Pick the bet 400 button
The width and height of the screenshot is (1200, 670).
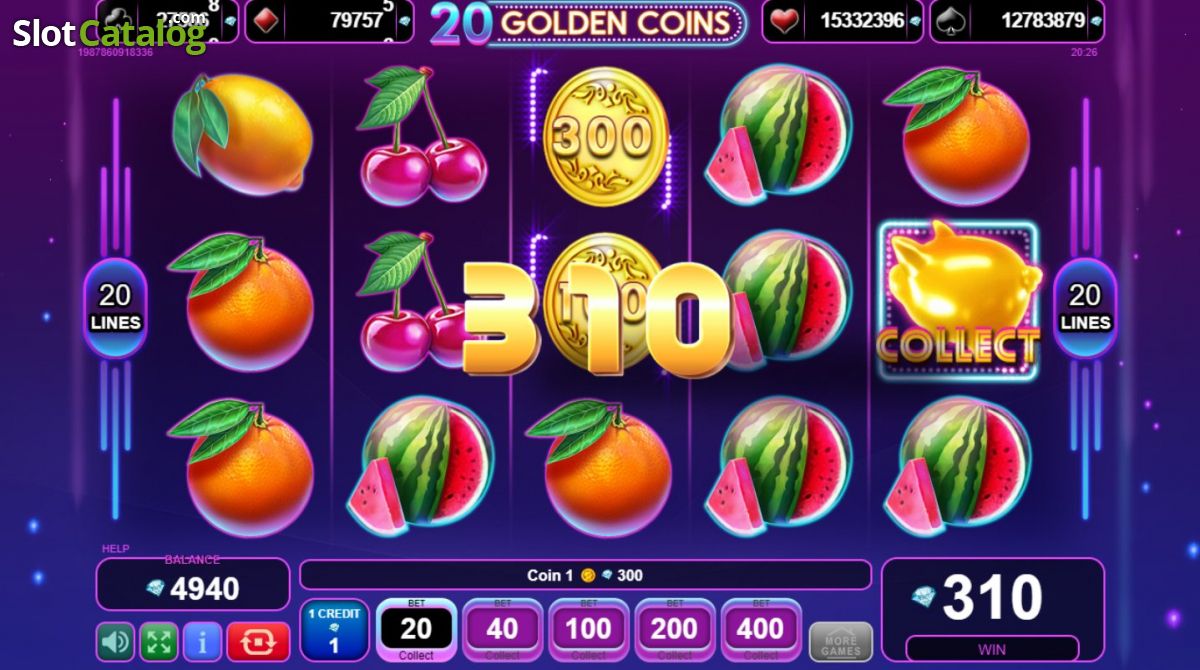[761, 630]
